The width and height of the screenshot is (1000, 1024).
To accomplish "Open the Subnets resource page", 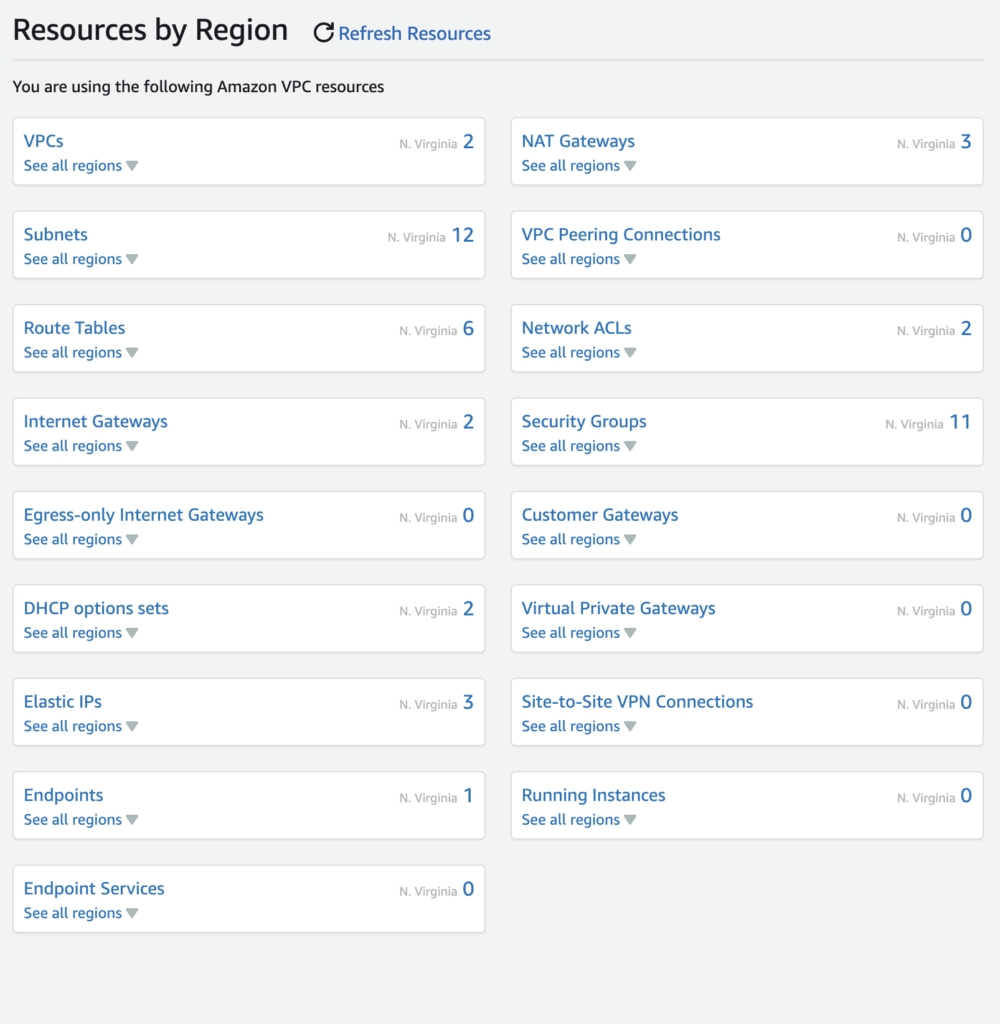I will pos(55,234).
